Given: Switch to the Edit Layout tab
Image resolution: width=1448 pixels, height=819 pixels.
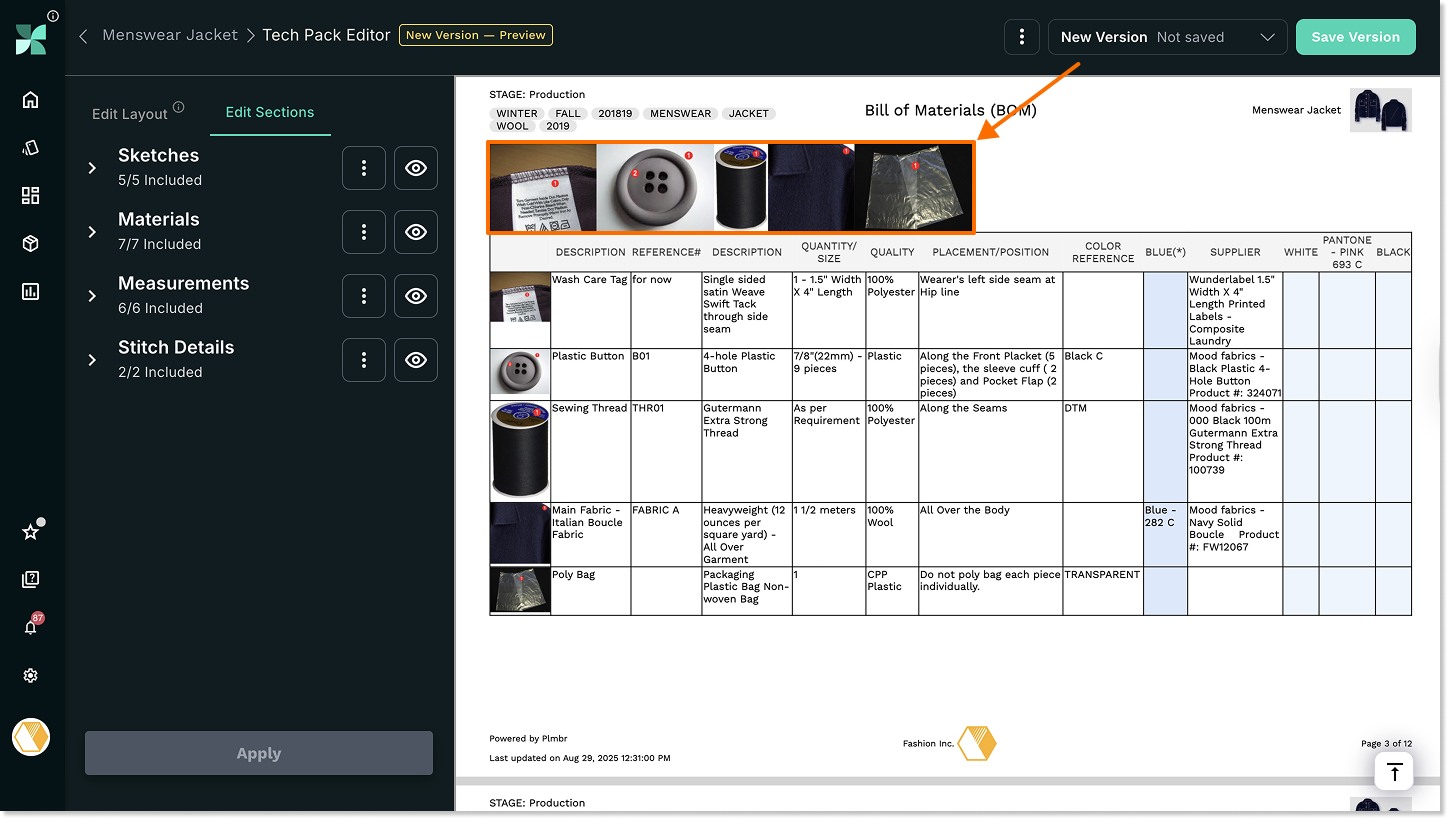Looking at the screenshot, I should [130, 114].
